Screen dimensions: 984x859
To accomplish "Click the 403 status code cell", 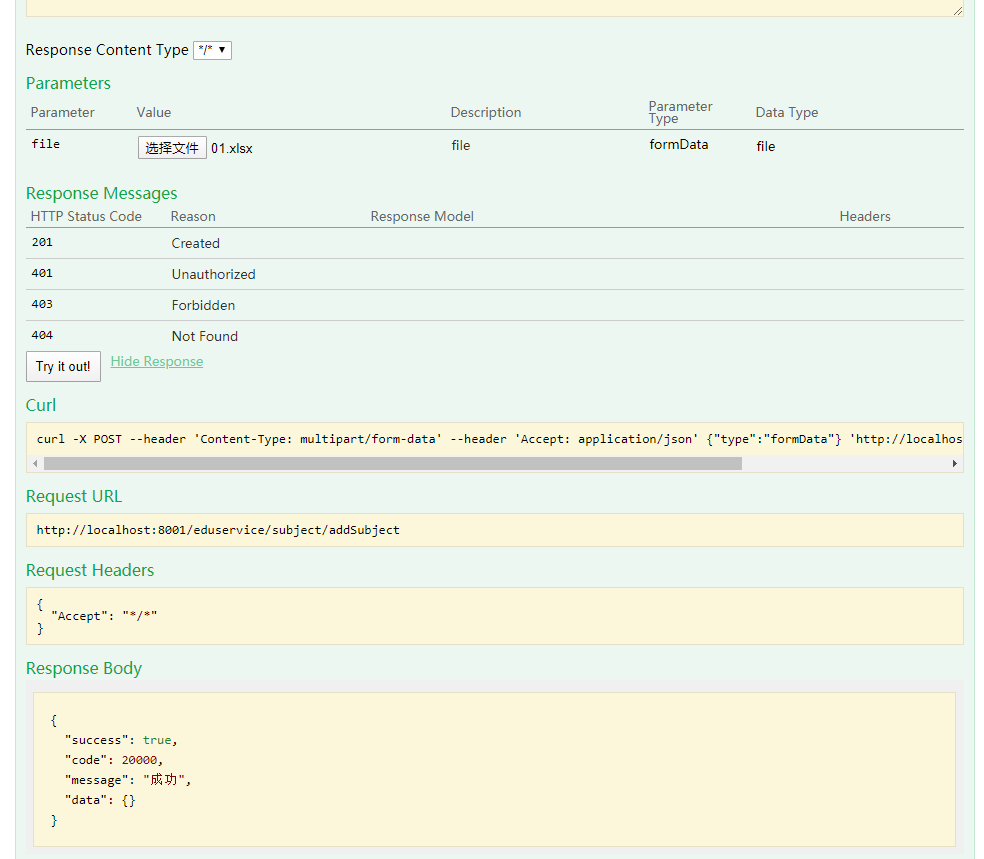I will (x=42, y=304).
